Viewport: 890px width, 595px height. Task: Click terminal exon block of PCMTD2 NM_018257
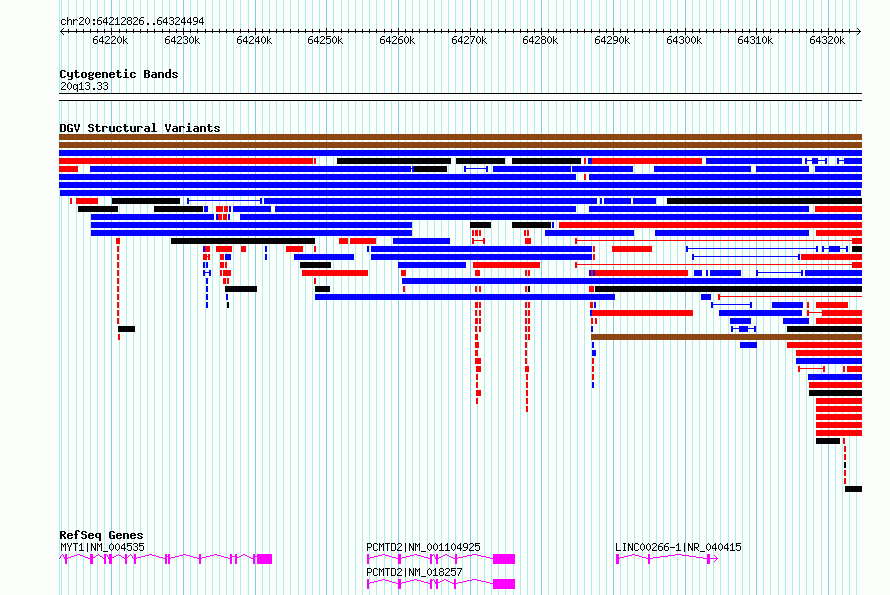coord(504,584)
